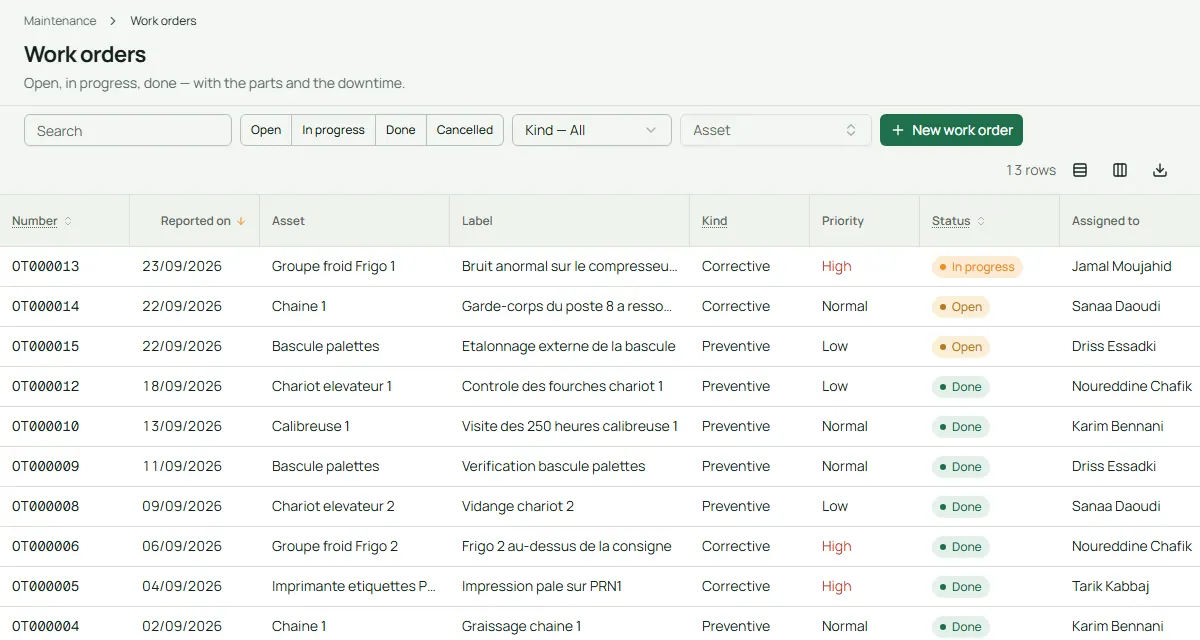Click label Etalonnage externe de la bascule
The width and height of the screenshot is (1200, 640).
tap(569, 347)
